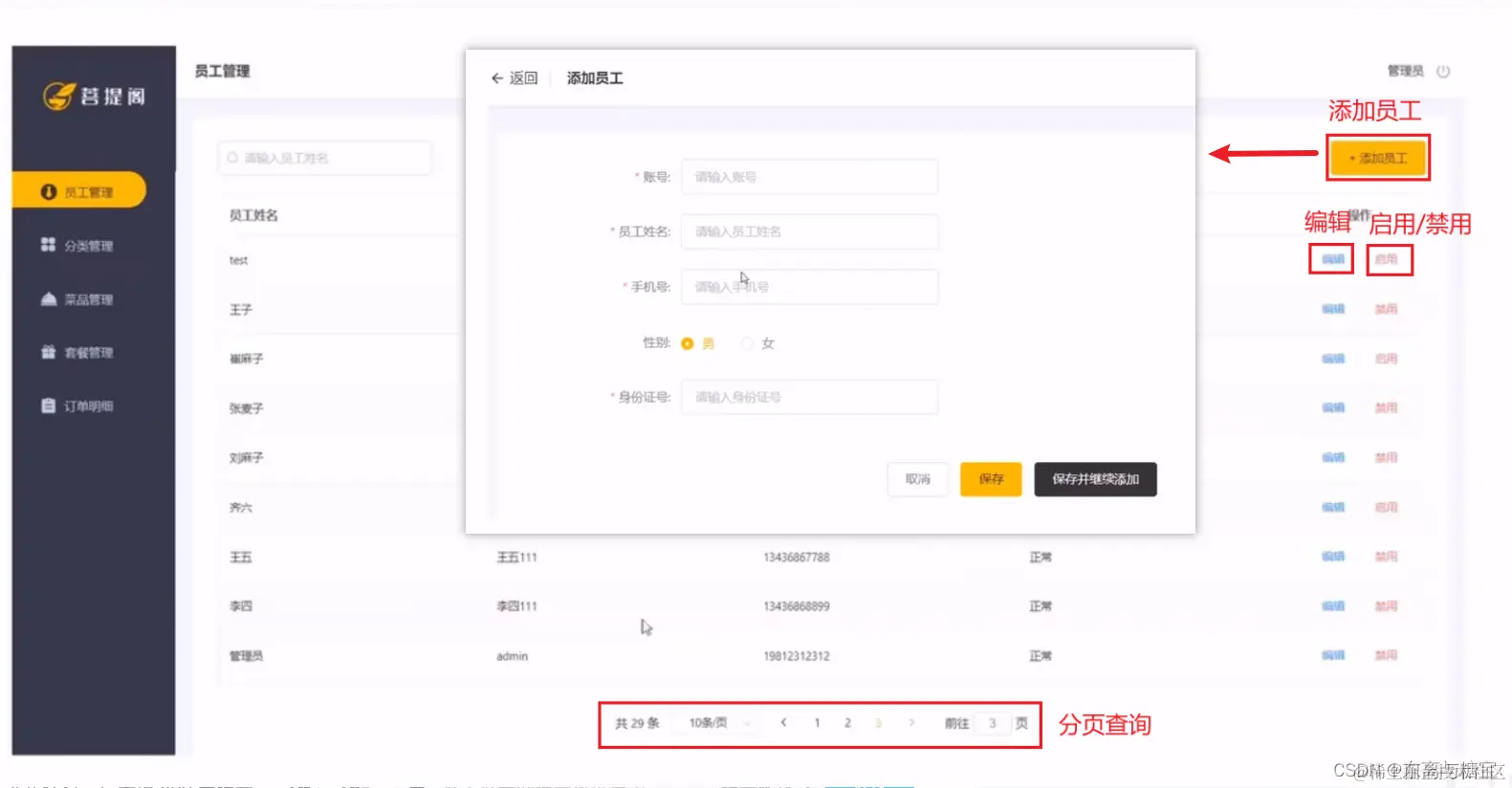Click the 共 29 条 total count text

tap(637, 723)
